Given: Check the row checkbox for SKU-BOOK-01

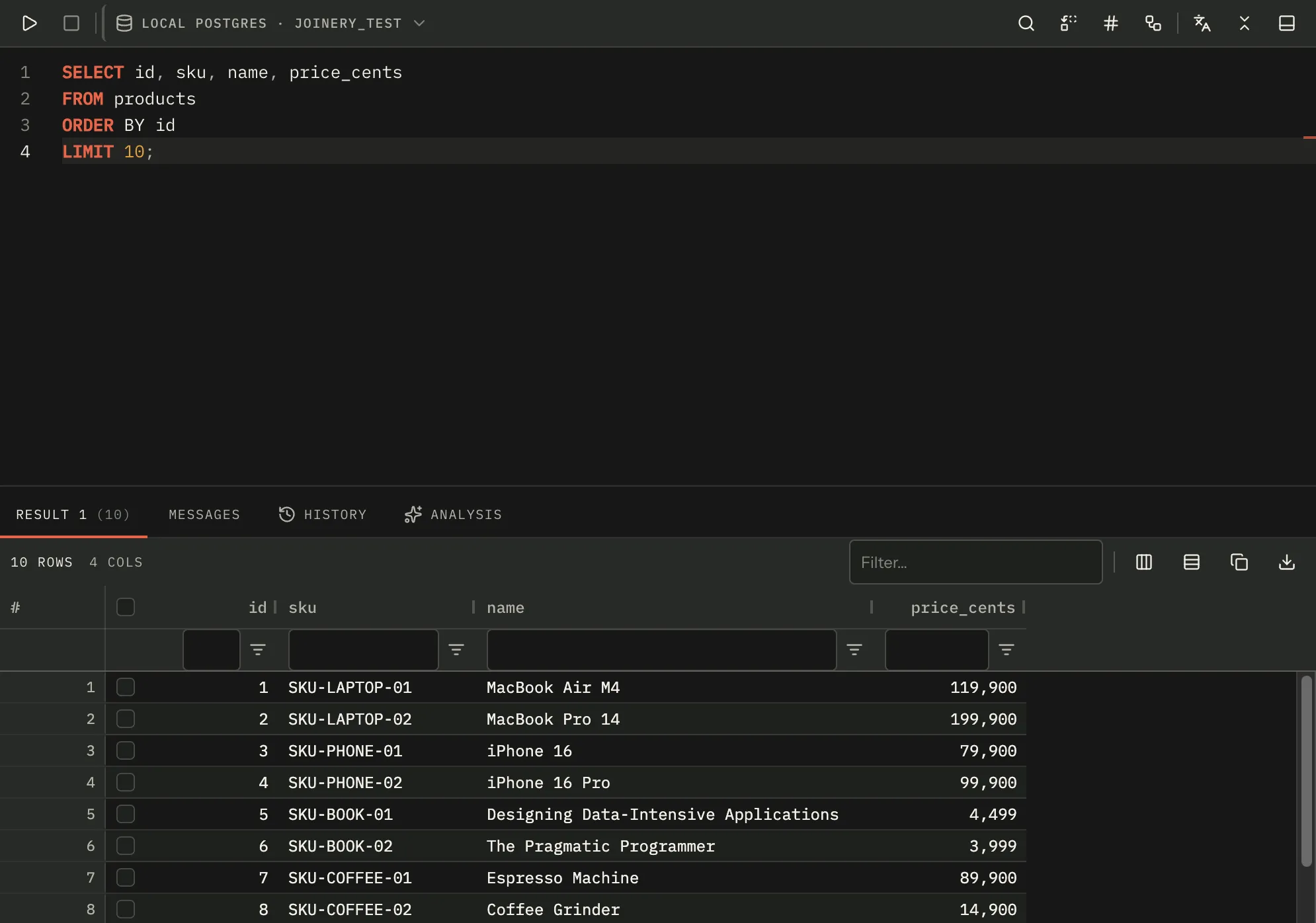Looking at the screenshot, I should 126,814.
